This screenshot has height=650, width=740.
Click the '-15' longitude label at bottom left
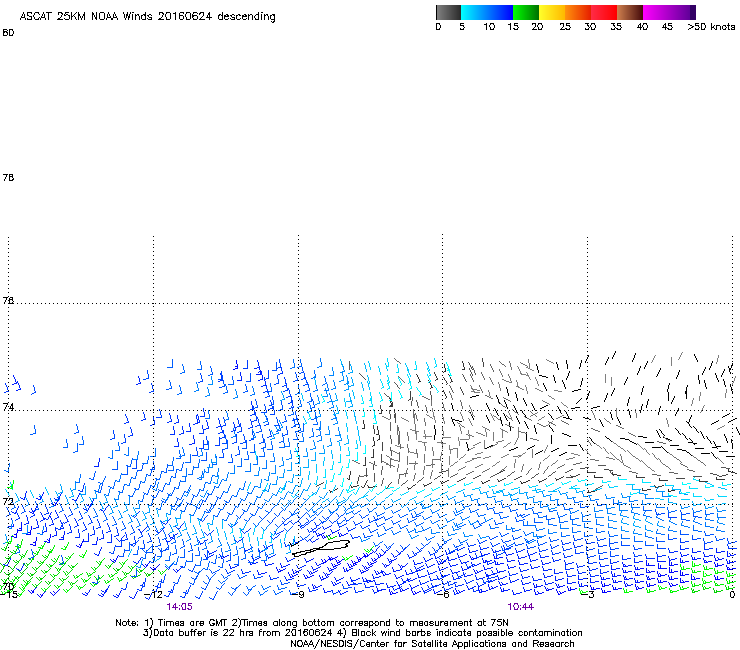(x=9, y=595)
